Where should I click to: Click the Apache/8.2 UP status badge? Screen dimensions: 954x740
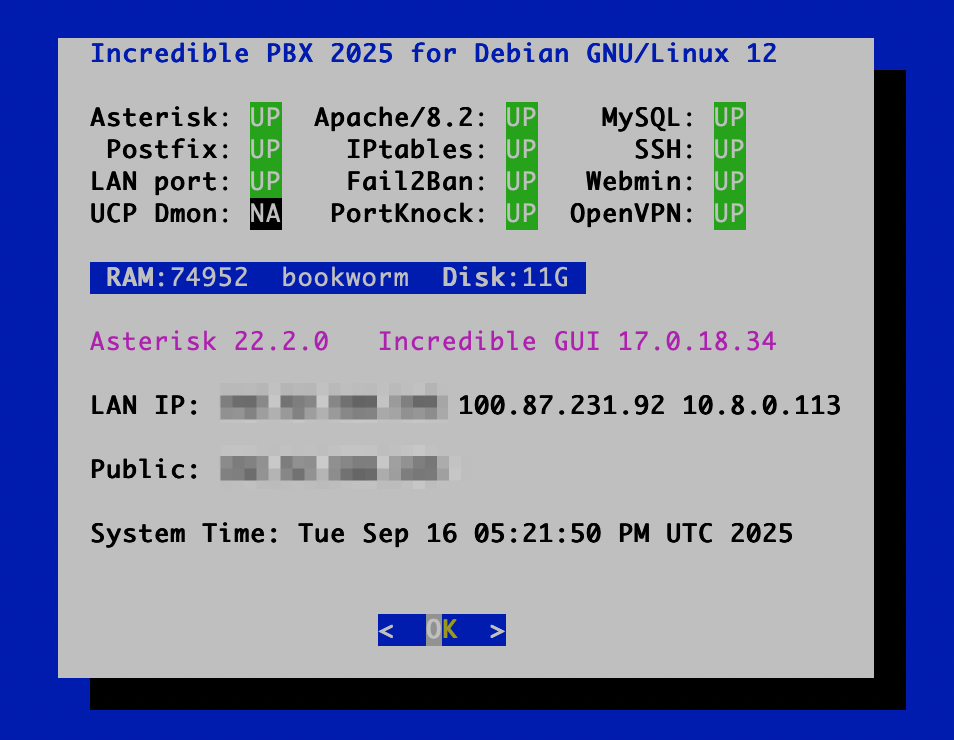pos(521,117)
